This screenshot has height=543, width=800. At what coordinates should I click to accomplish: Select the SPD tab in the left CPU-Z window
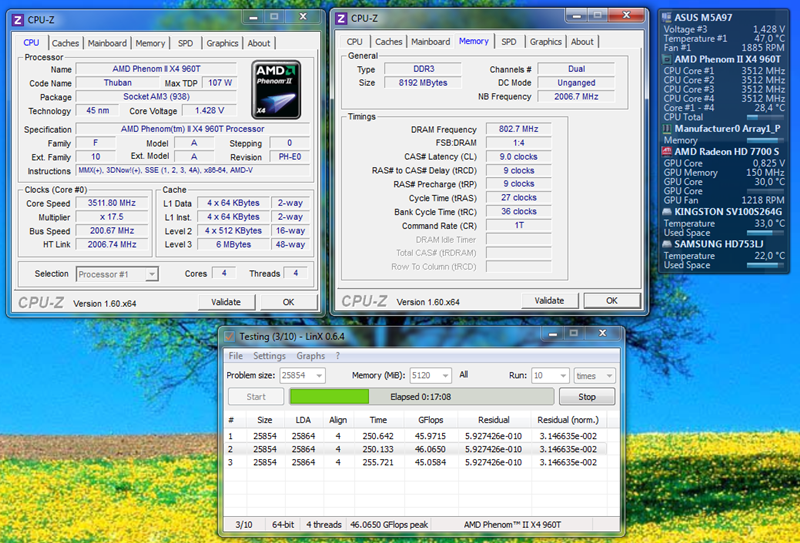[185, 43]
